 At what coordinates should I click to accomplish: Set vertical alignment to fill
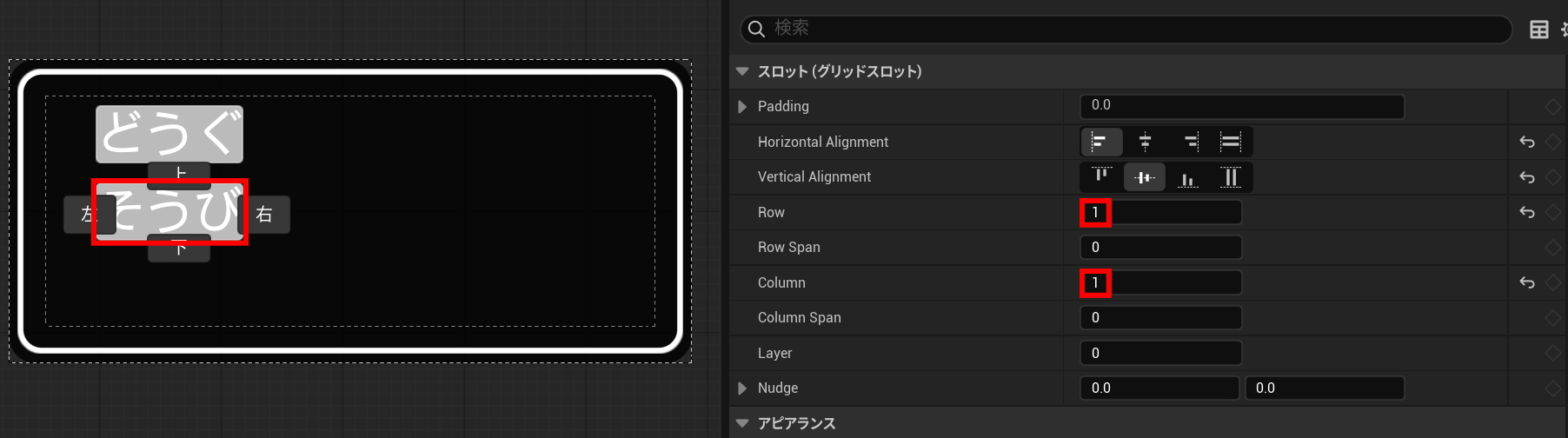[1230, 177]
